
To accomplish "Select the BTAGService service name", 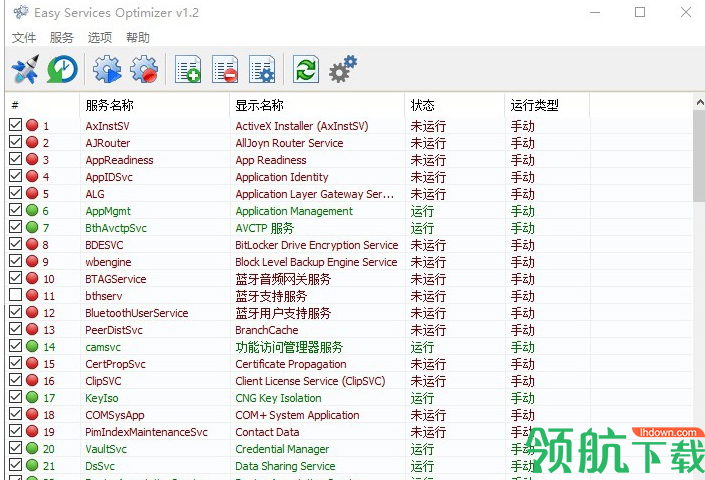I will [x=116, y=279].
